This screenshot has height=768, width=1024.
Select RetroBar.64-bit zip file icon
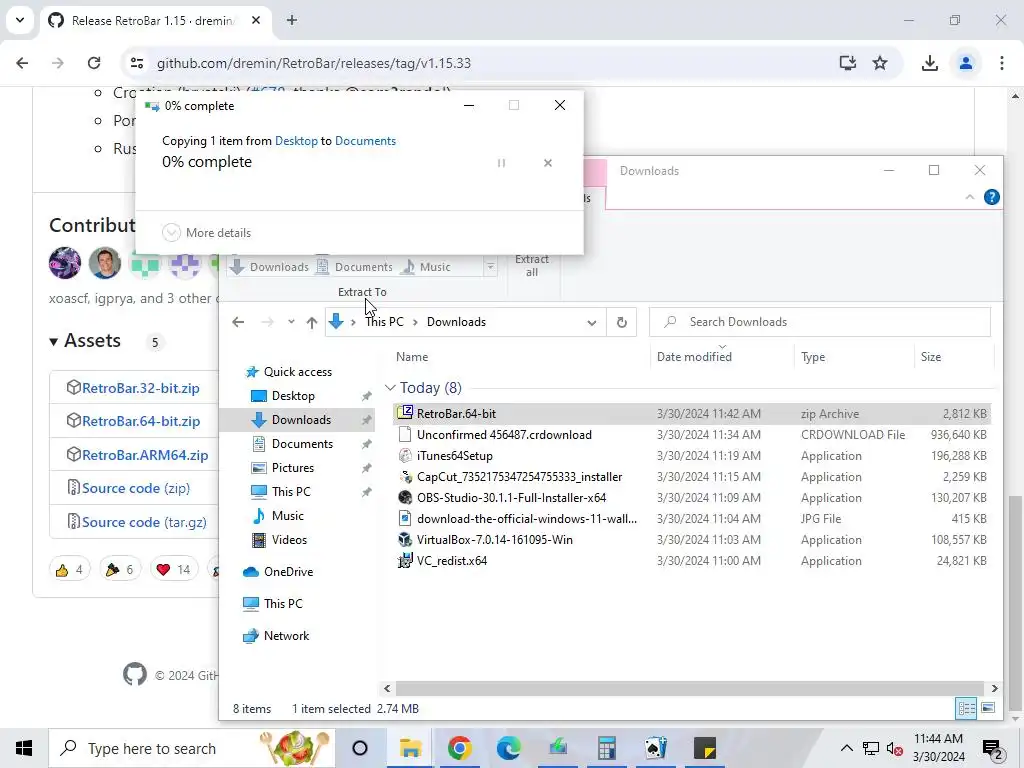point(405,413)
